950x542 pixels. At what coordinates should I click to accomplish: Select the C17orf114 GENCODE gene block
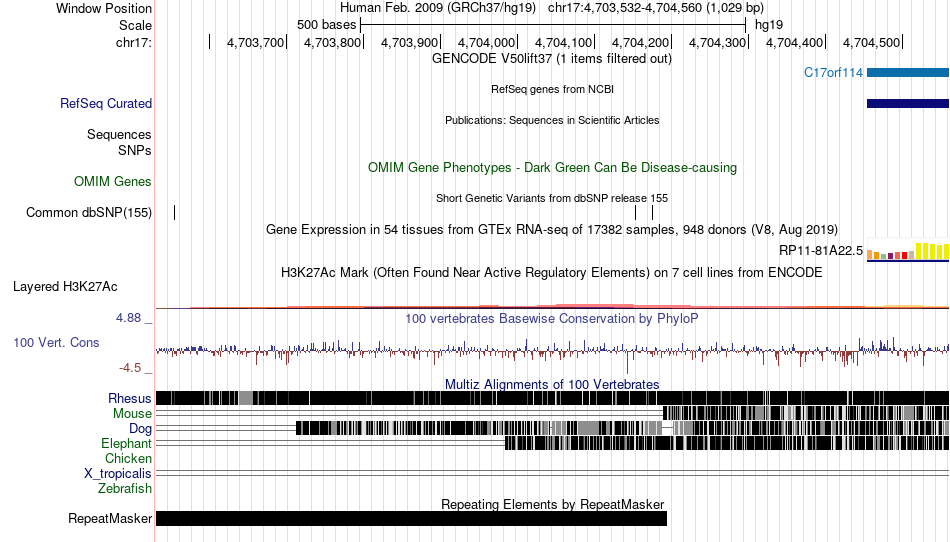coord(908,73)
